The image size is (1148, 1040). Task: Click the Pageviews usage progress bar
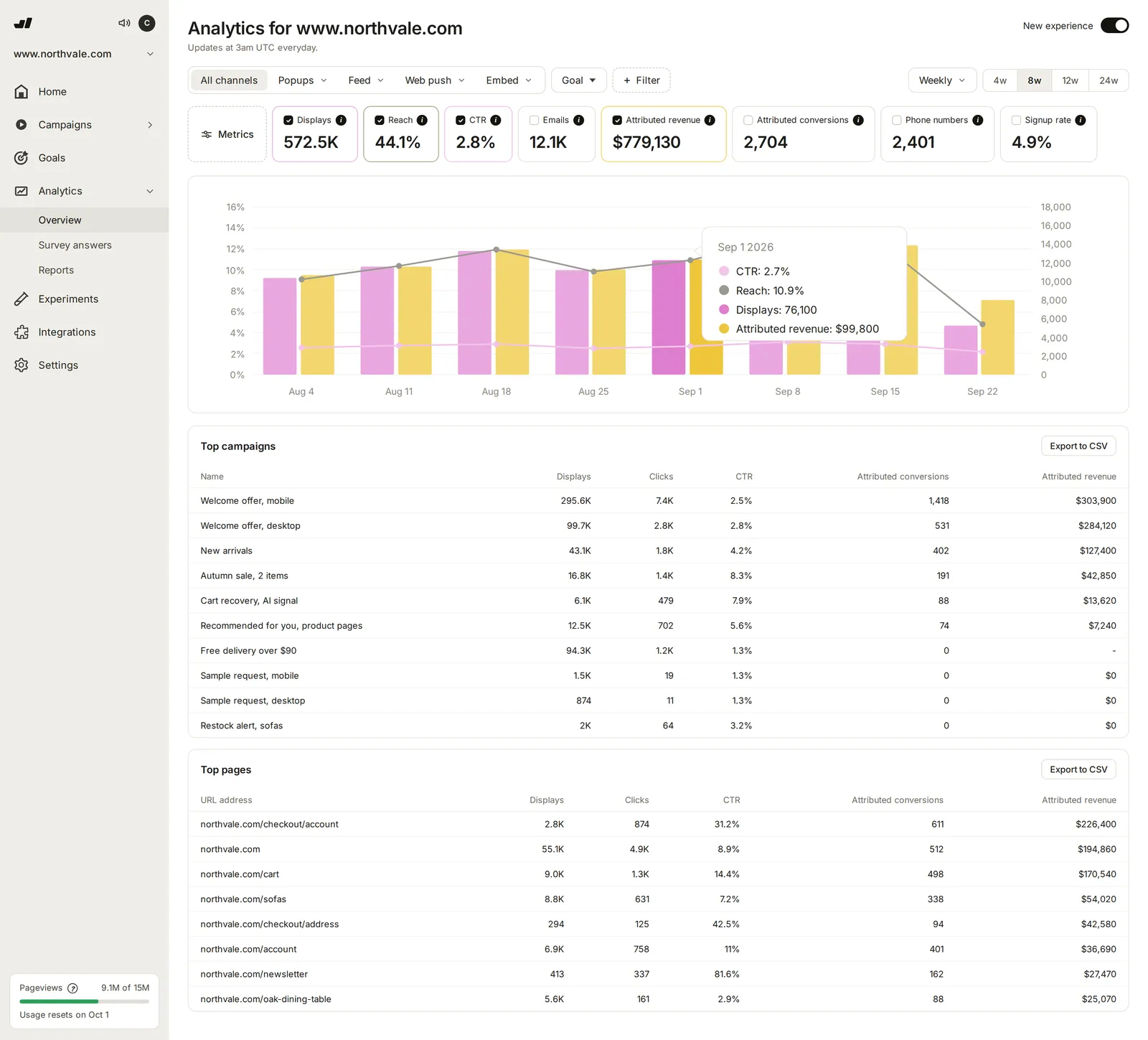tap(84, 1001)
